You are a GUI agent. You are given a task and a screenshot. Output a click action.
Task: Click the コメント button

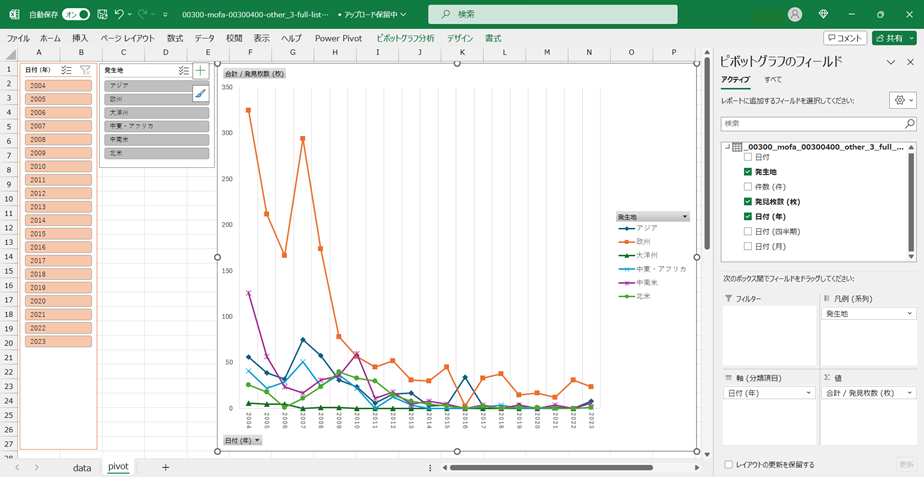(845, 38)
